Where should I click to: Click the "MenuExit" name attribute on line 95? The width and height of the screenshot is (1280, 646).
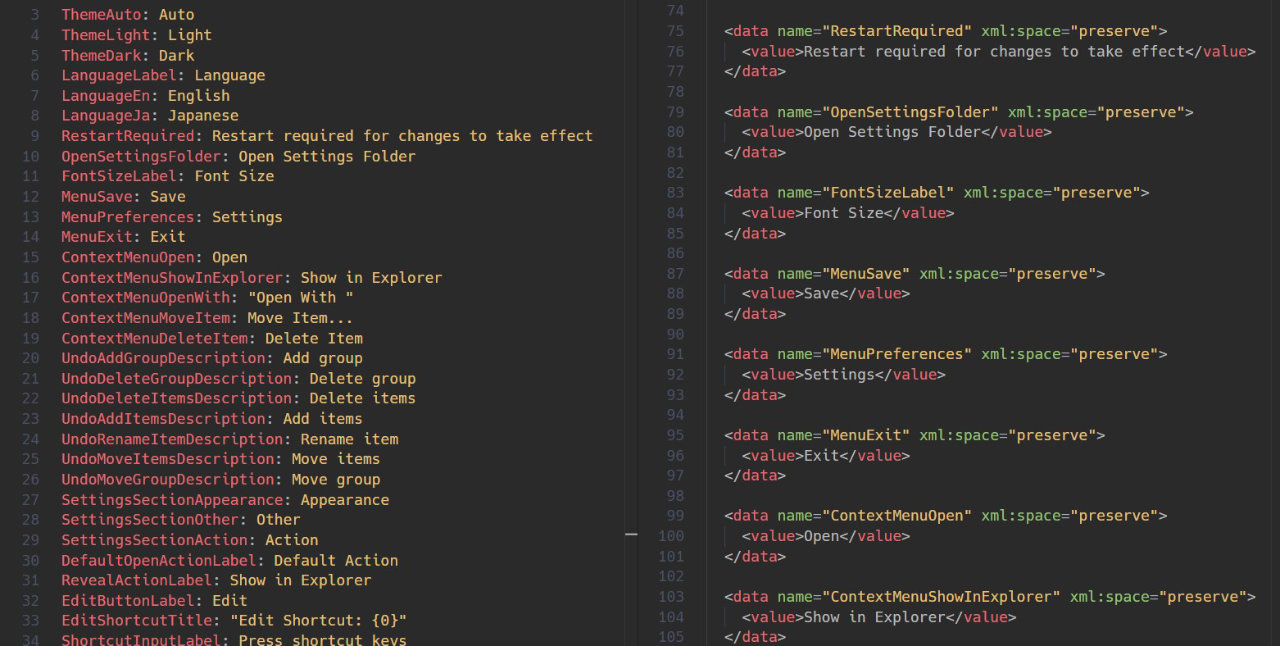click(866, 435)
